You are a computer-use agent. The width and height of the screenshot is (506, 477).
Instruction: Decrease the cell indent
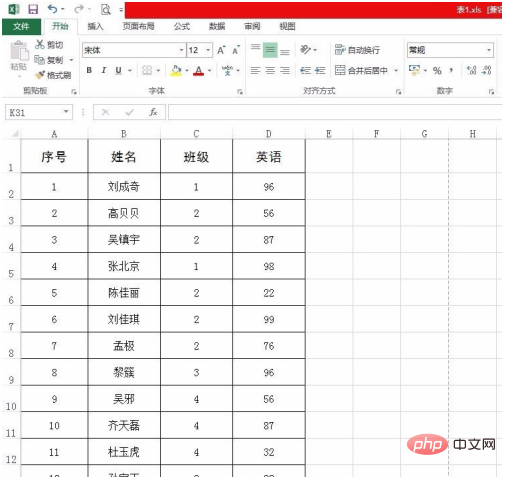tap(305, 70)
